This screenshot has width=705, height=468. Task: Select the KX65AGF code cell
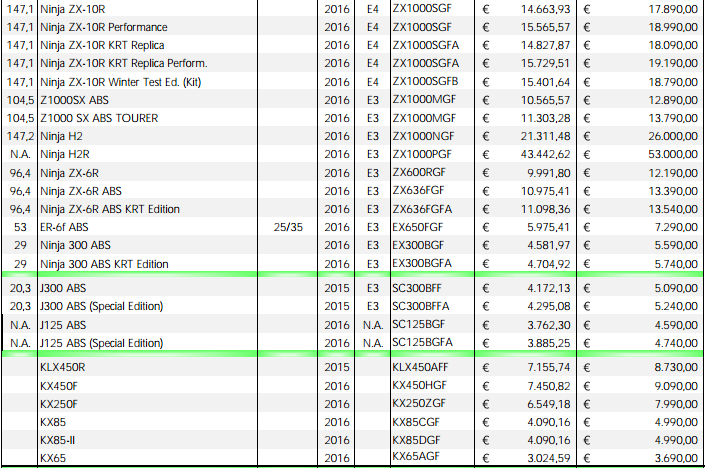[x=415, y=456]
